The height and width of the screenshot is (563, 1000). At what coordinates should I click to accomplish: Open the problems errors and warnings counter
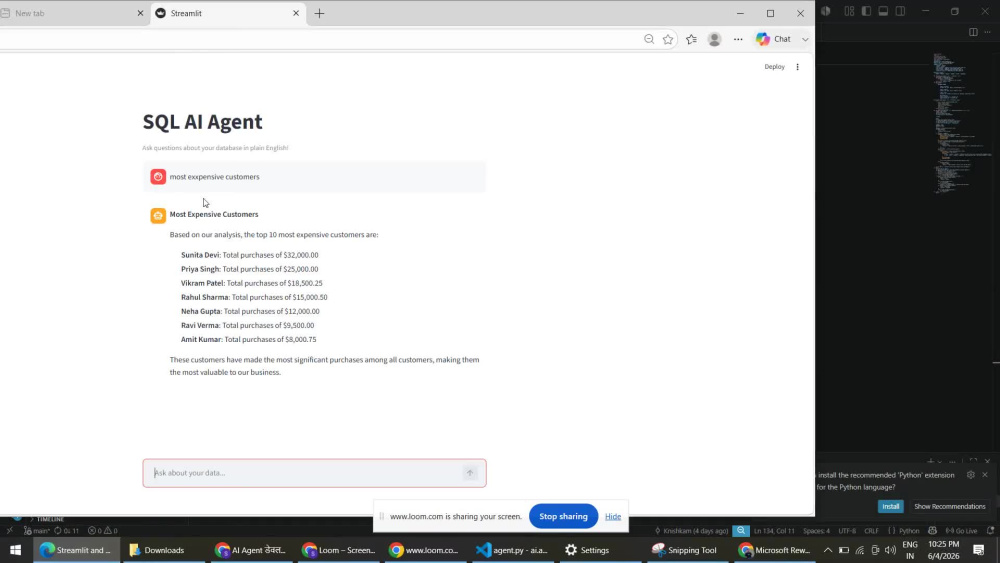coord(103,530)
